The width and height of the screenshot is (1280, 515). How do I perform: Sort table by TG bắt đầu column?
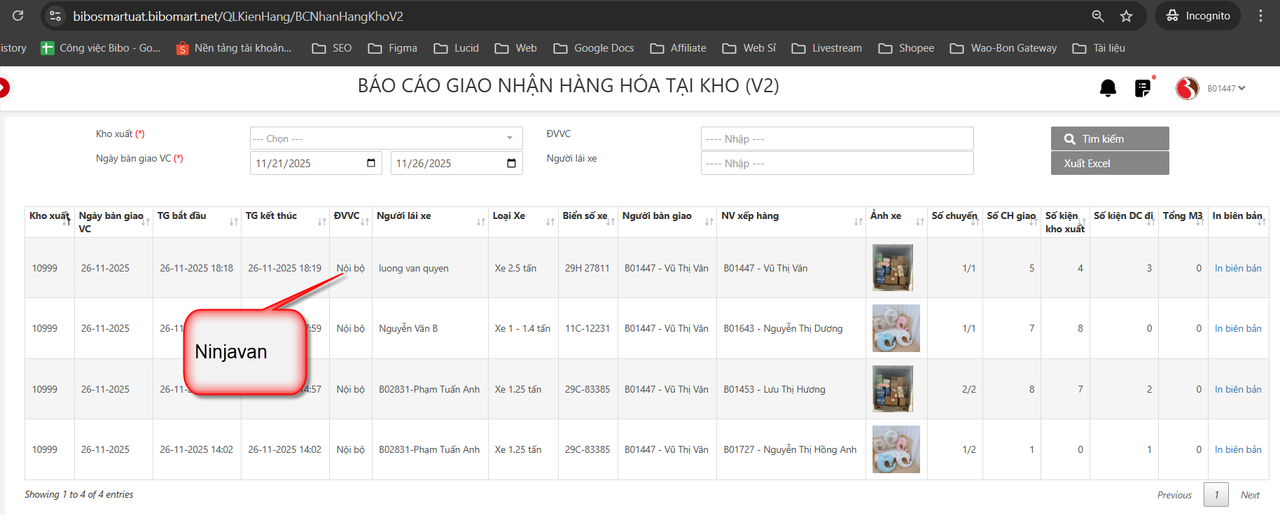[x=197, y=222]
